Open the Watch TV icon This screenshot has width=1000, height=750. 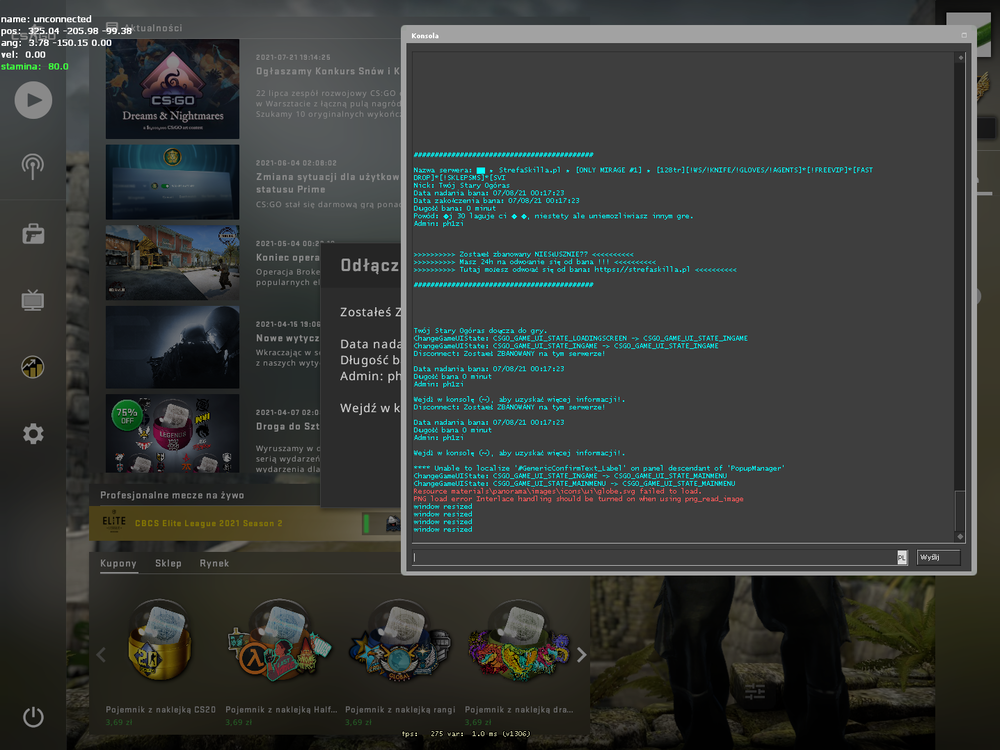click(33, 300)
